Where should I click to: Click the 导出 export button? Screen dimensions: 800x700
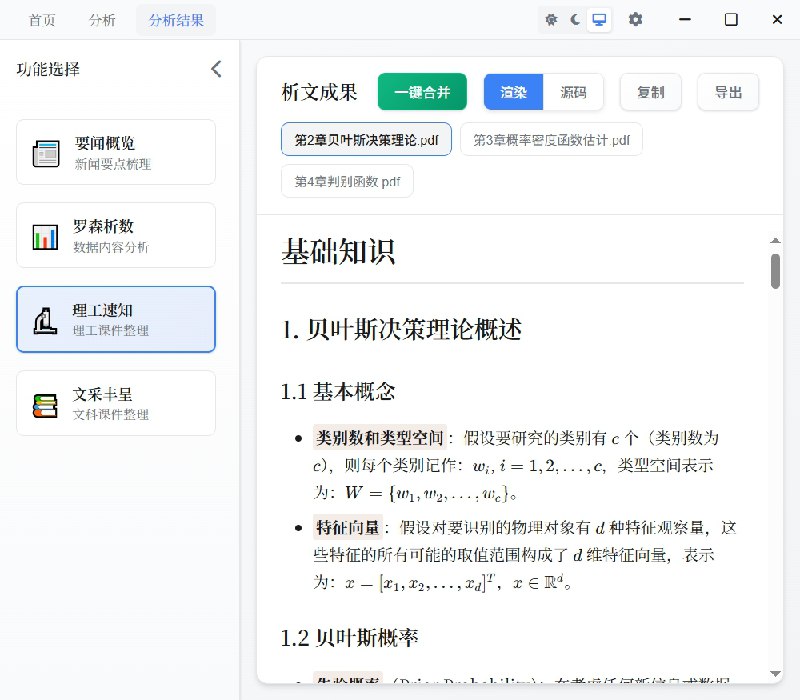[x=728, y=91]
